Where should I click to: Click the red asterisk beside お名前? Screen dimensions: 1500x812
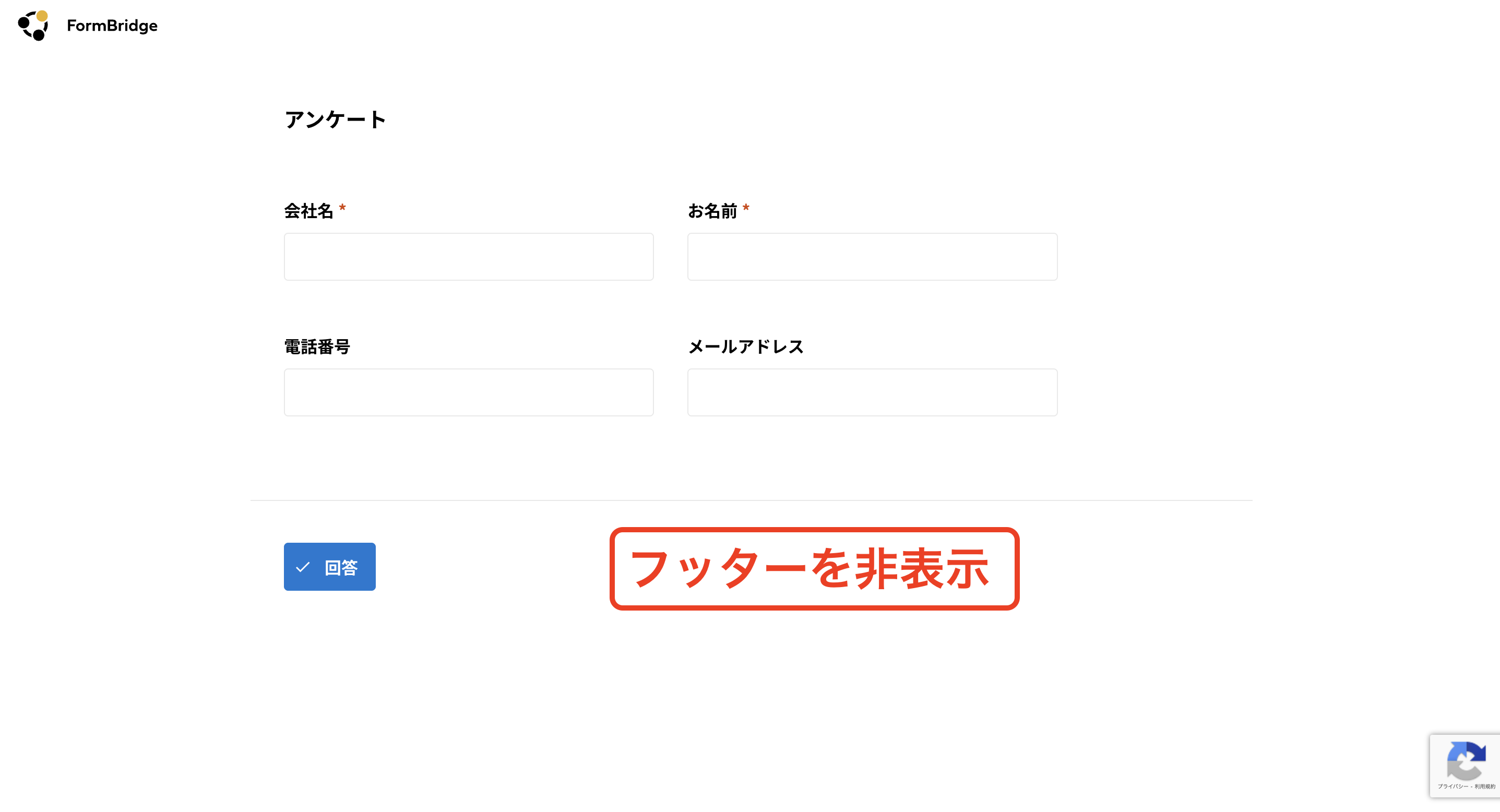point(746,208)
